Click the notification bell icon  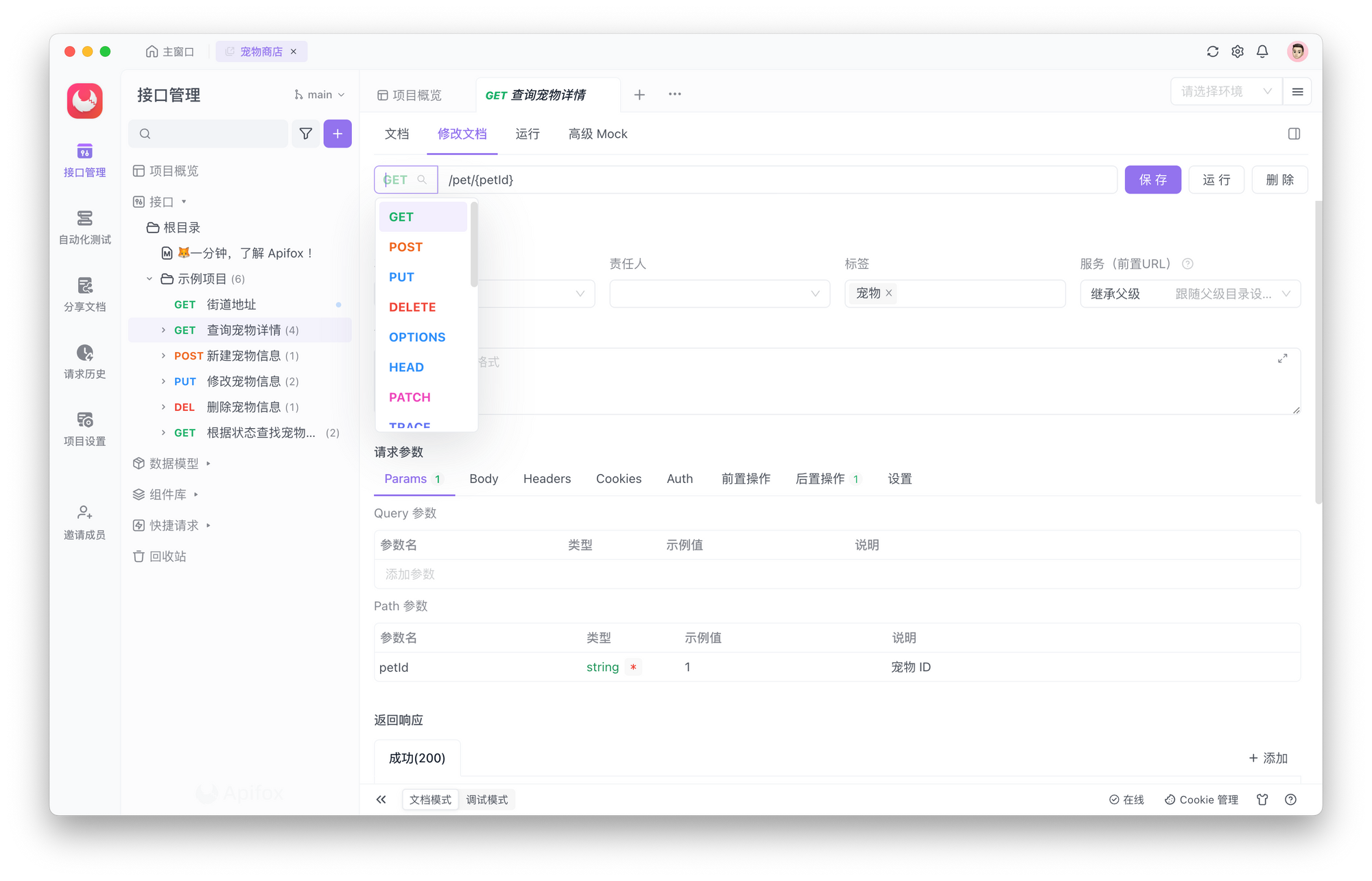tap(1262, 50)
